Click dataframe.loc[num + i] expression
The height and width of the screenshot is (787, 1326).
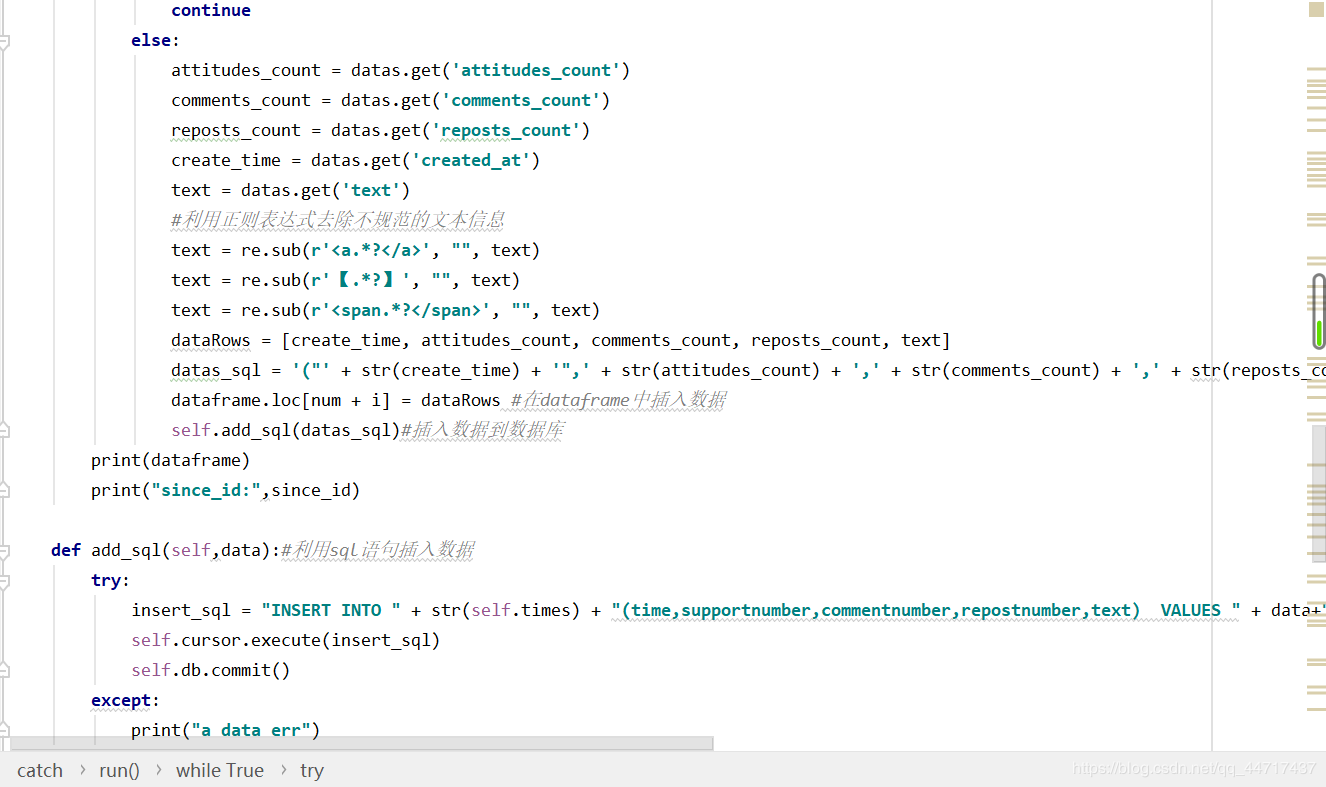pos(281,400)
